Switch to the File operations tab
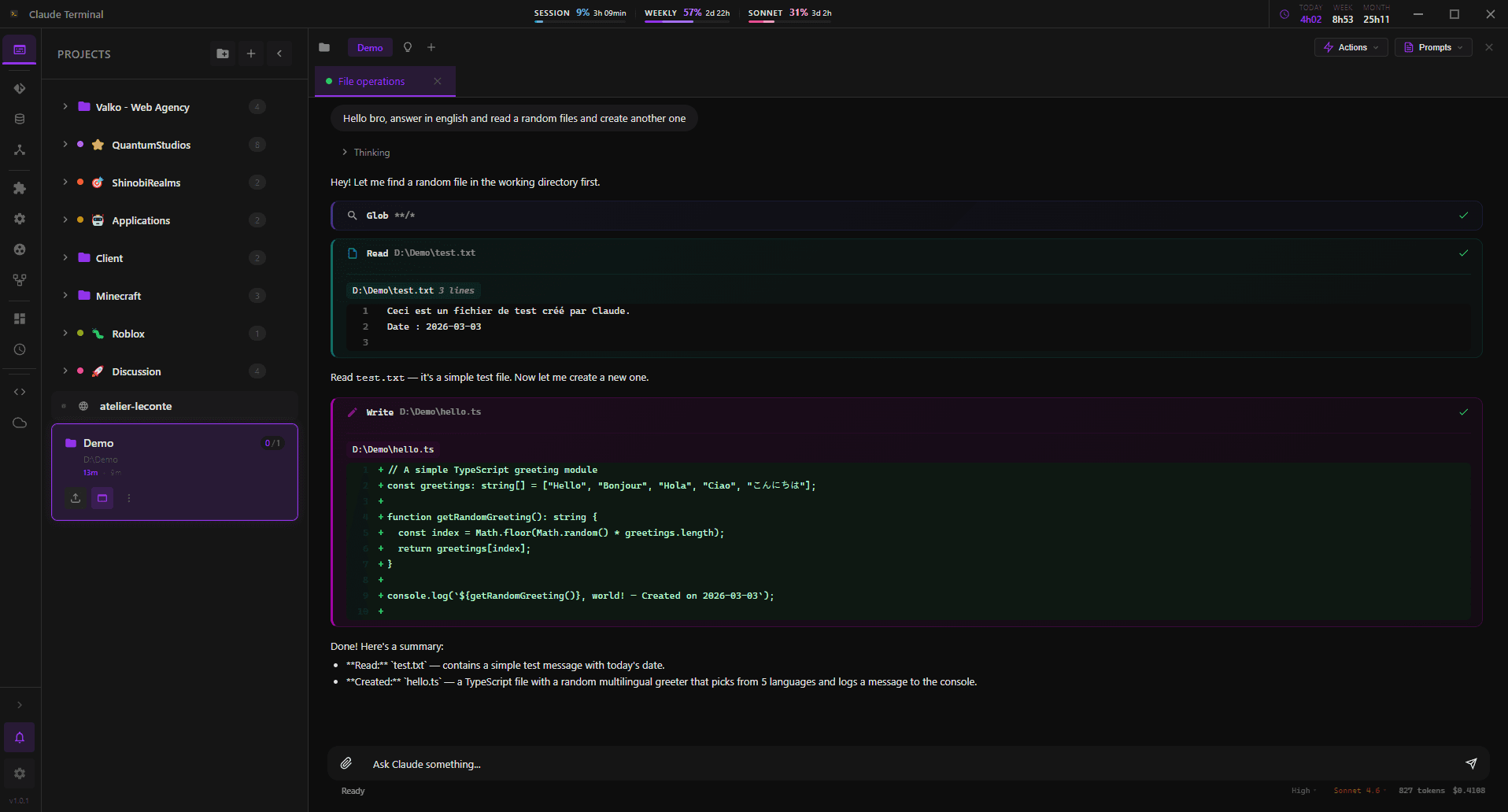Viewport: 1508px width, 812px height. 370,81
